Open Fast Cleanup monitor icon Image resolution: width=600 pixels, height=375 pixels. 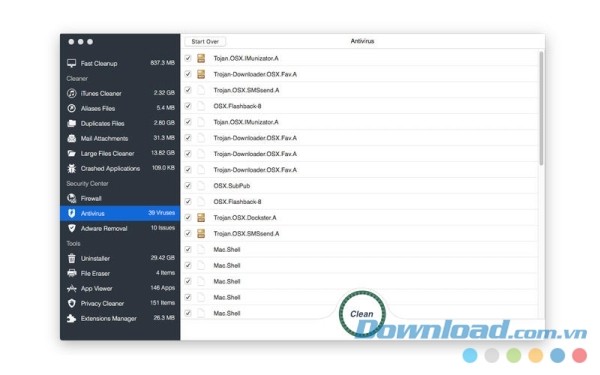tap(72, 63)
